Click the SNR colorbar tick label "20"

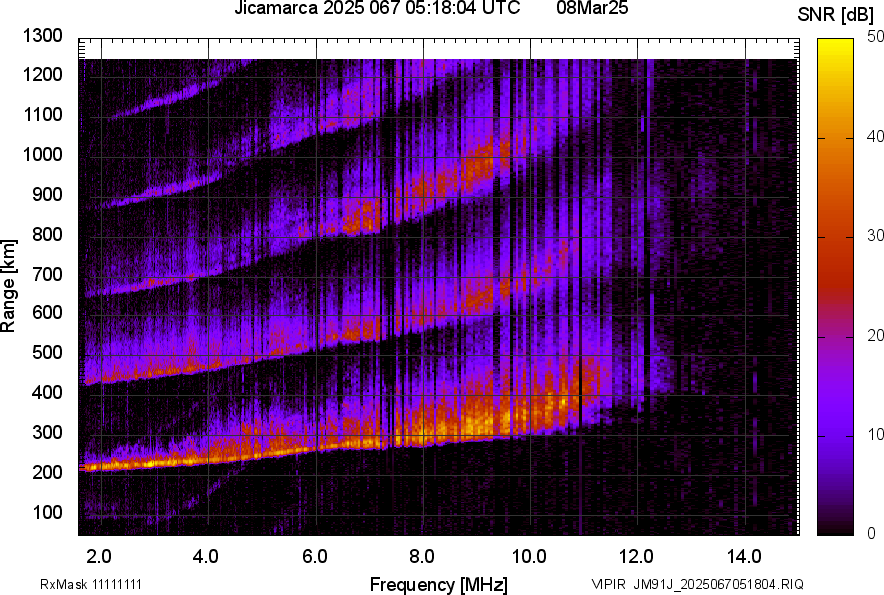pyautogui.click(x=875, y=336)
